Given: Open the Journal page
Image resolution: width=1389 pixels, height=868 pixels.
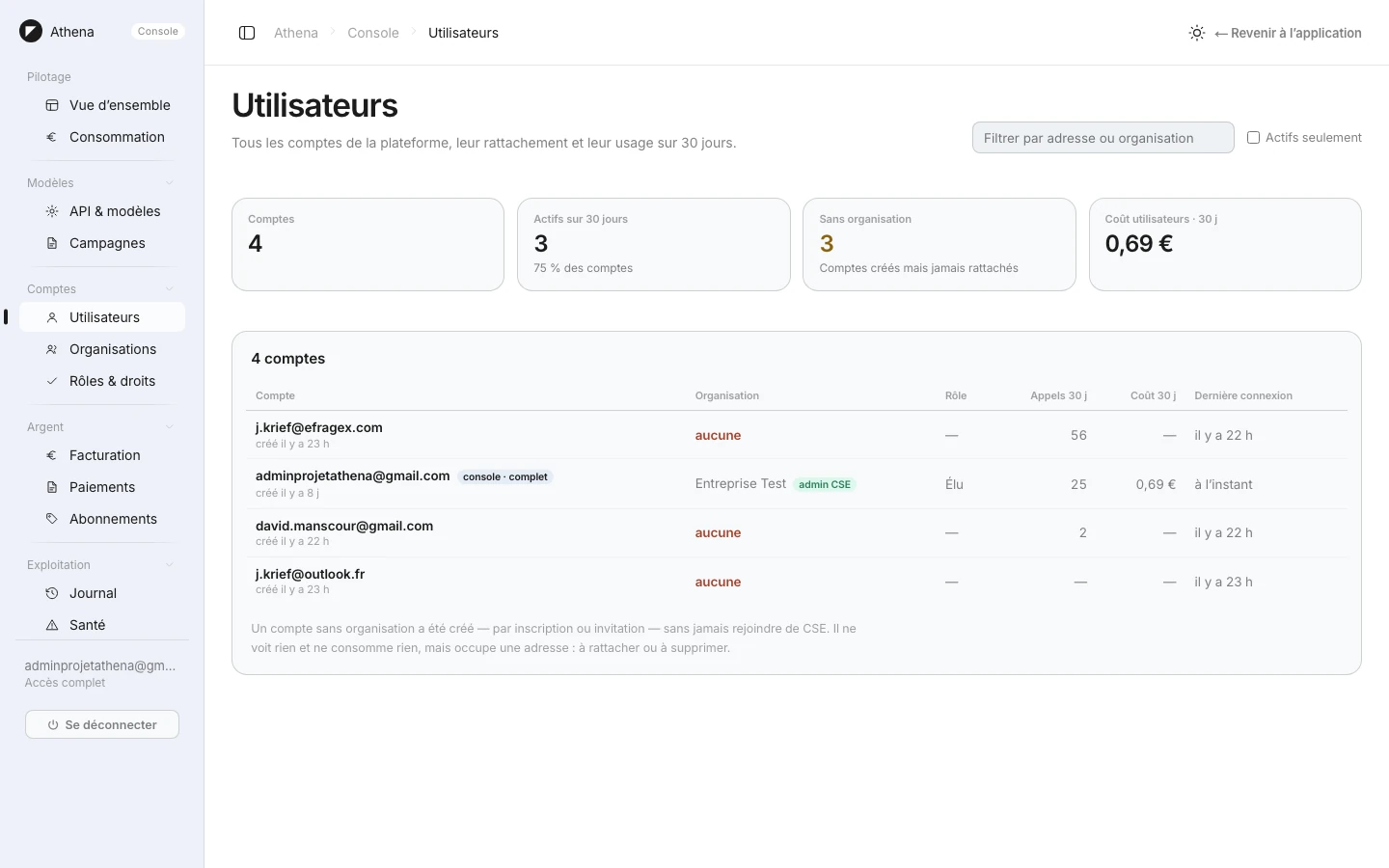Looking at the screenshot, I should pyautogui.click(x=102, y=593).
